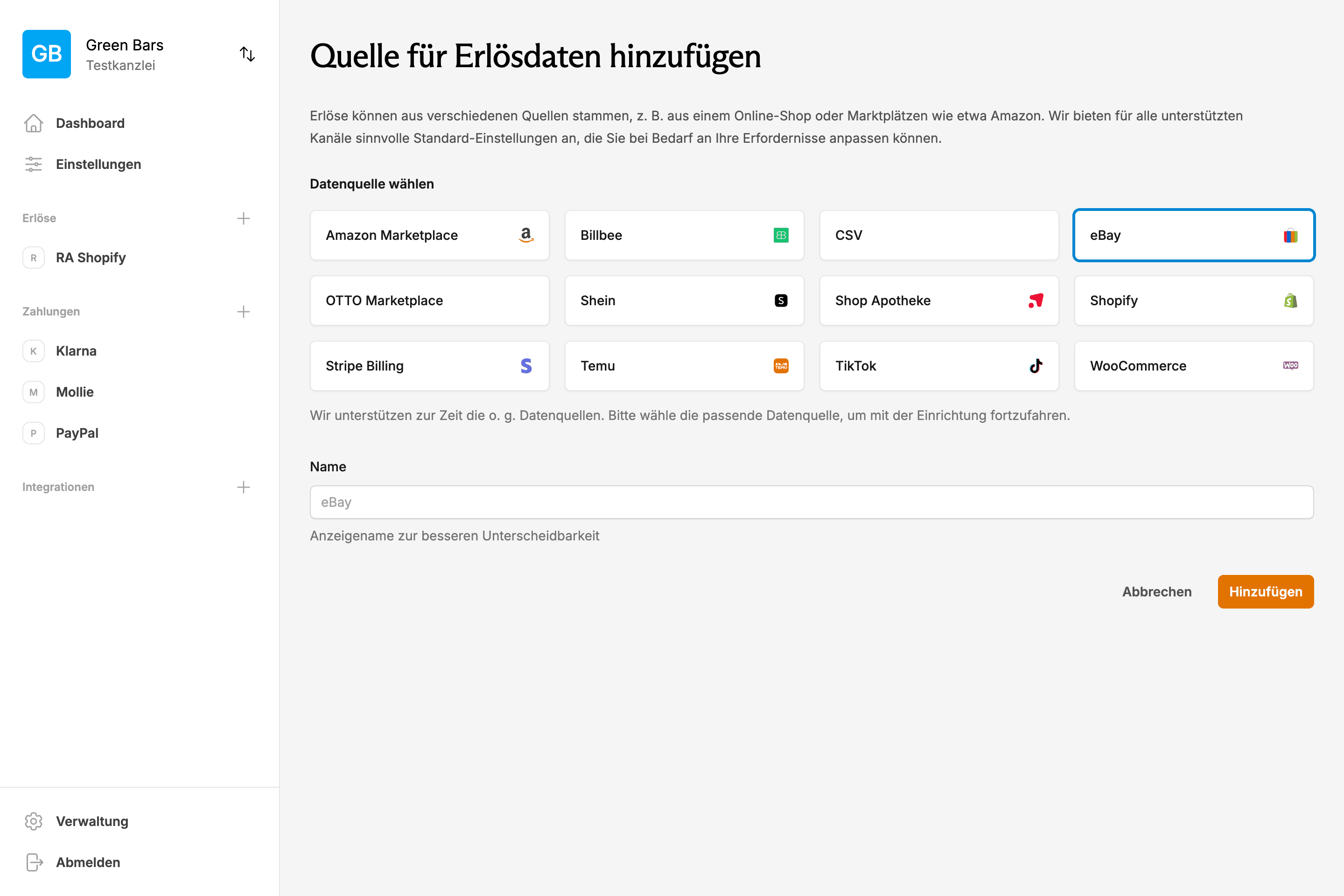Add a new Zahlungen source via plus

[x=244, y=311]
